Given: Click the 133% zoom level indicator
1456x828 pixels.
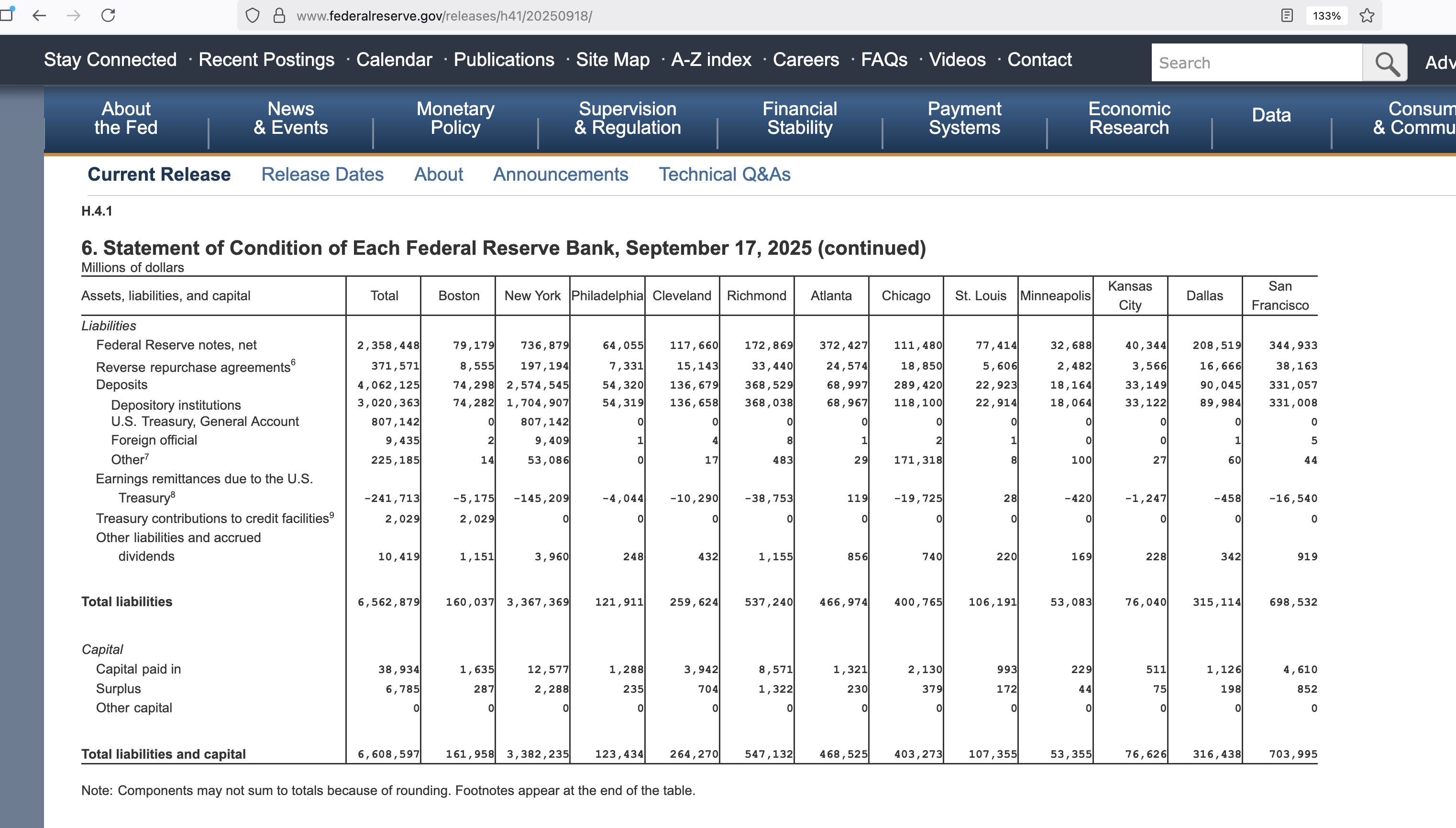Looking at the screenshot, I should 1326,15.
